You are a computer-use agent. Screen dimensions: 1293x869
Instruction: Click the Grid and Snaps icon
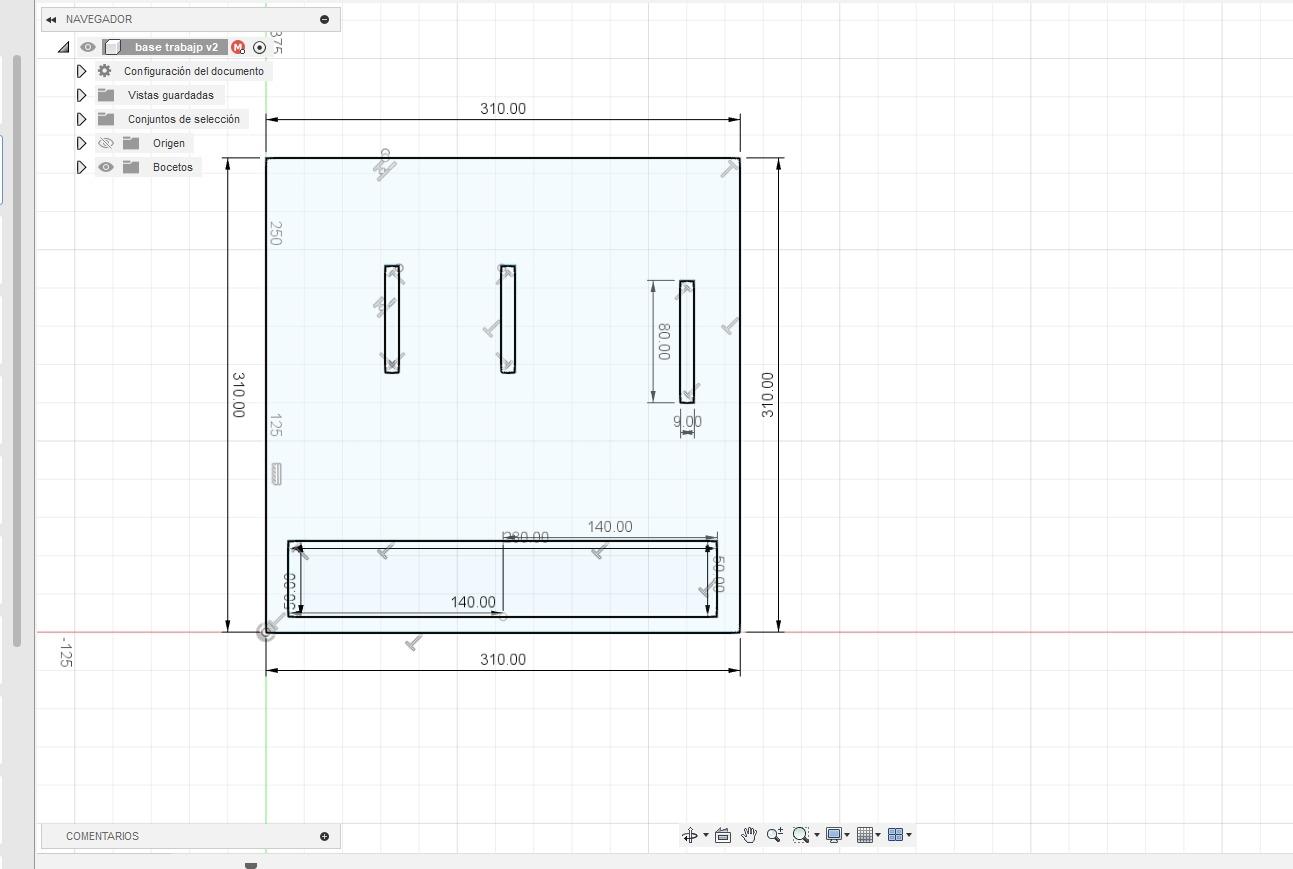(x=865, y=835)
